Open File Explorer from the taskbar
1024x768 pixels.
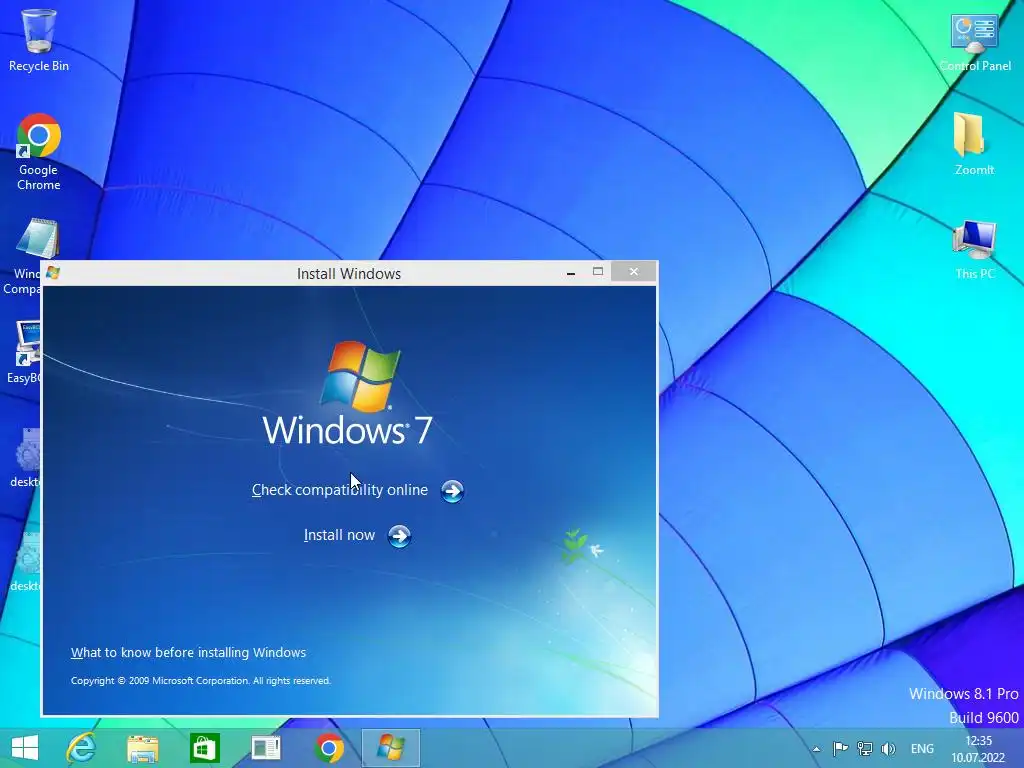[143, 748]
